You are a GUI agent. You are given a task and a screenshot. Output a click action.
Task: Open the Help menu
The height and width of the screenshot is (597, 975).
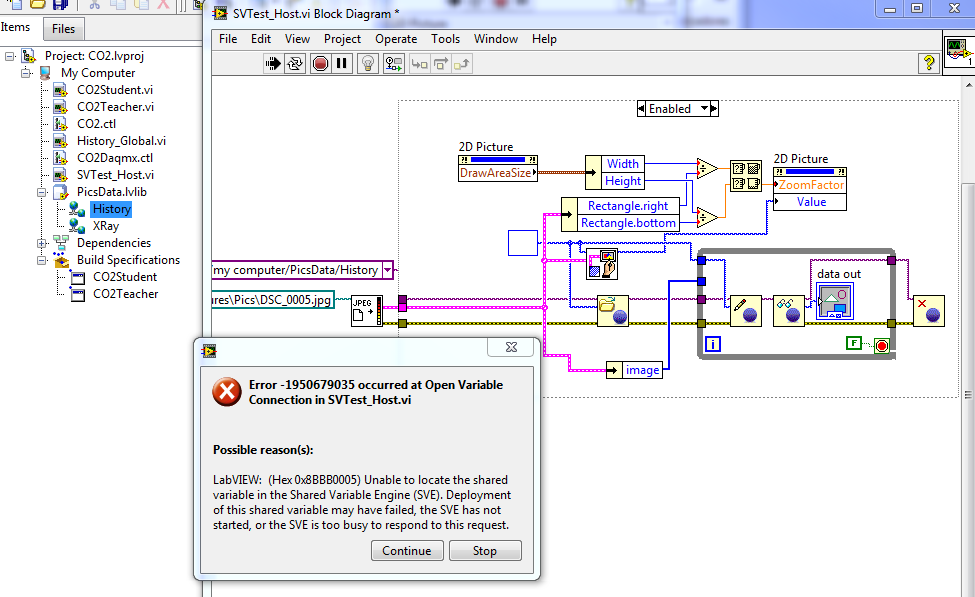tap(544, 39)
